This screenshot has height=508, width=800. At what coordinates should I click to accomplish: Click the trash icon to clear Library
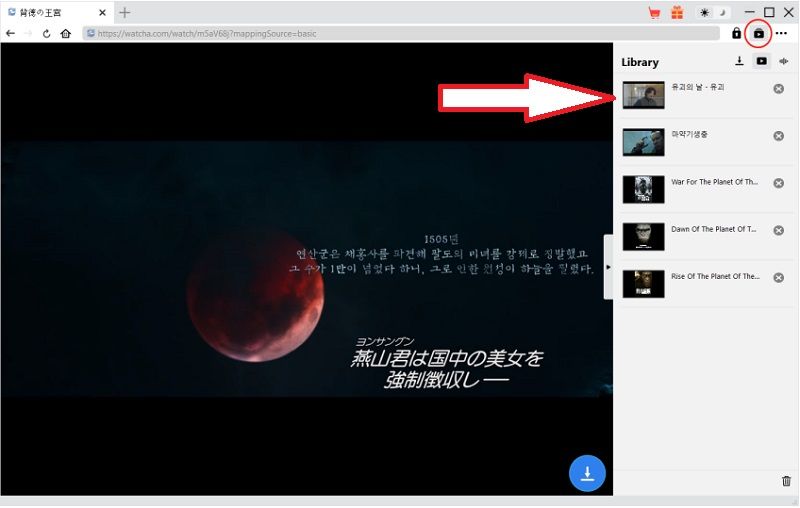(x=786, y=481)
